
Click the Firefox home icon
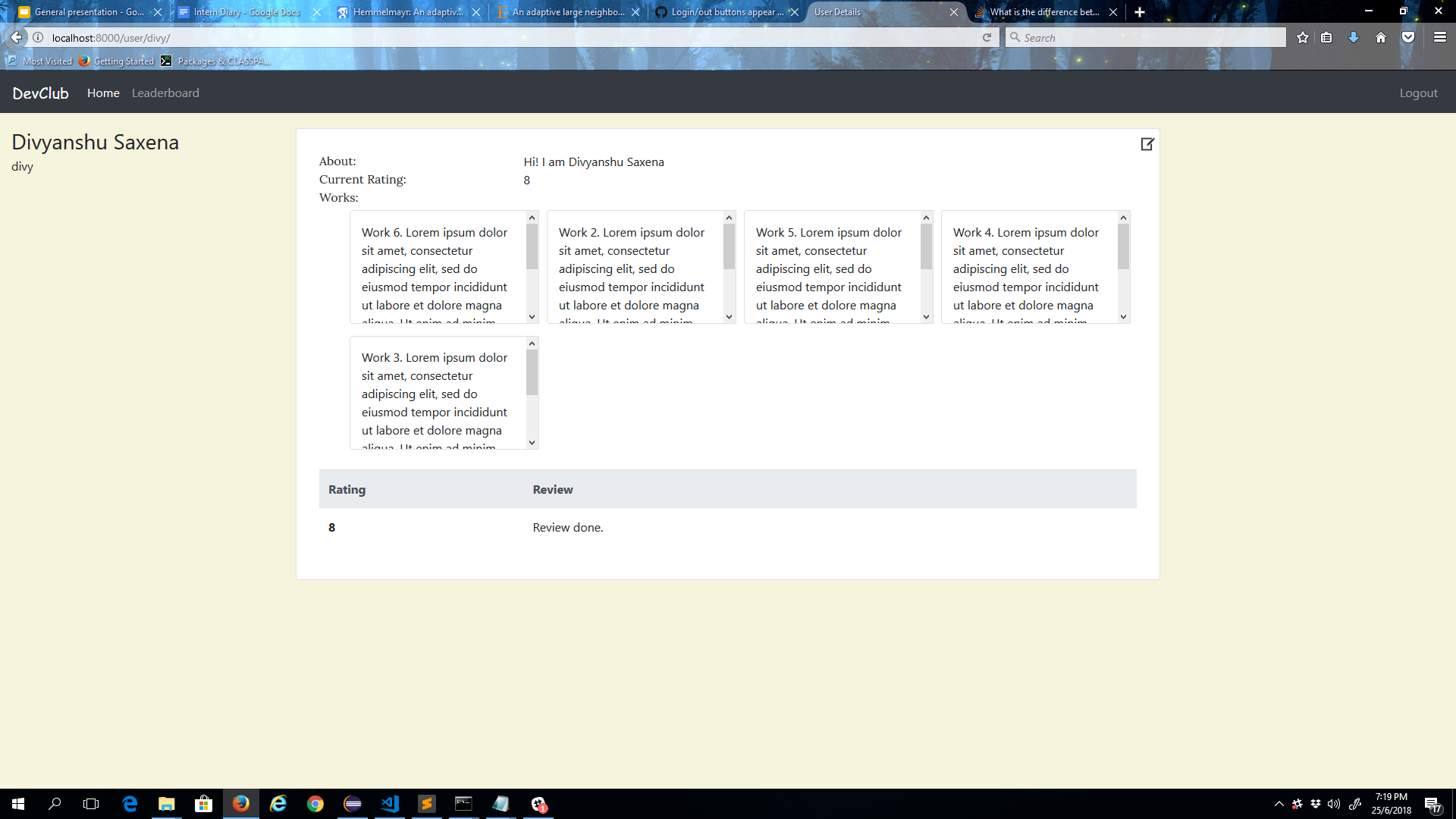point(1381,38)
